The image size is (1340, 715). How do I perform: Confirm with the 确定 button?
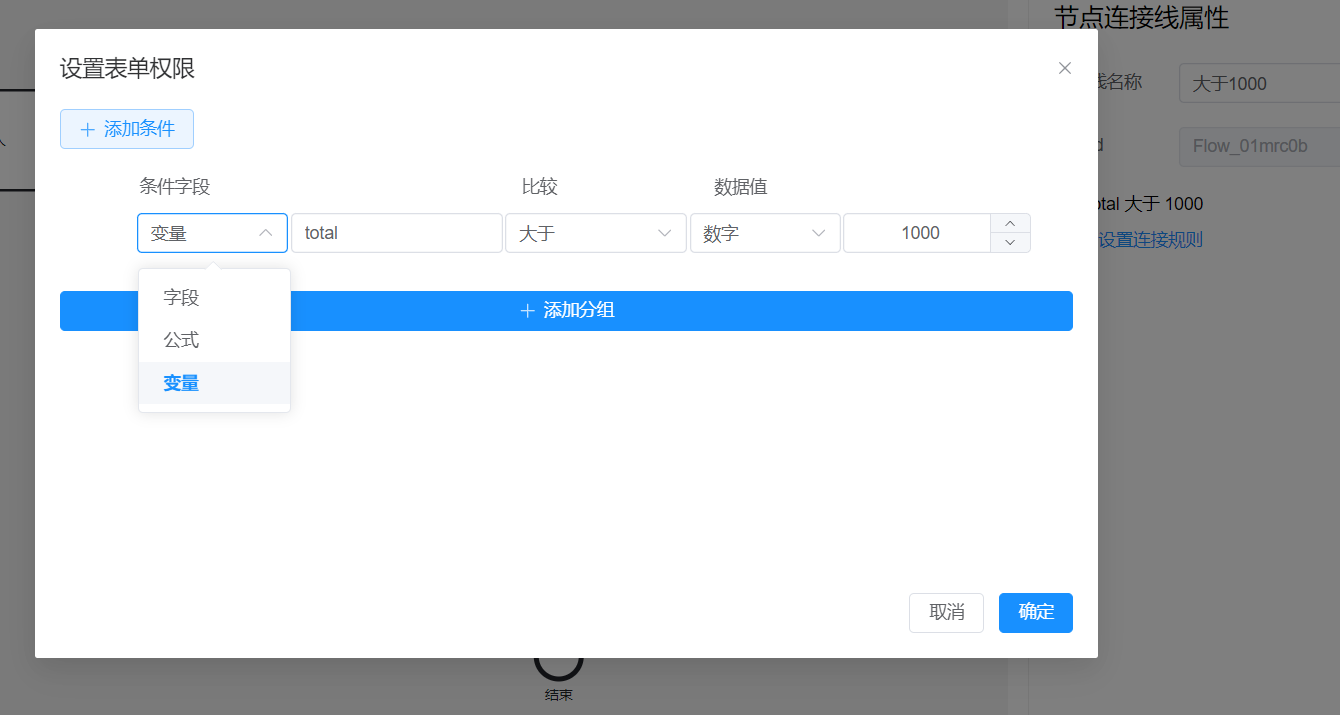click(1035, 613)
